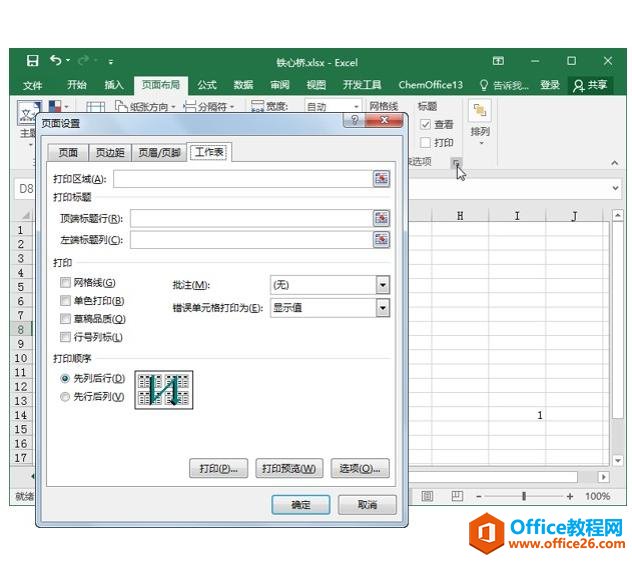Viewport: 632px width, 561px height.
Task: Click the 选项(O)... button
Action: (360, 468)
